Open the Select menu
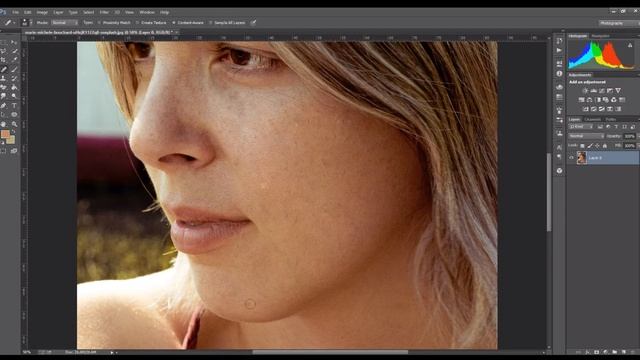The height and width of the screenshot is (360, 640). [88, 12]
